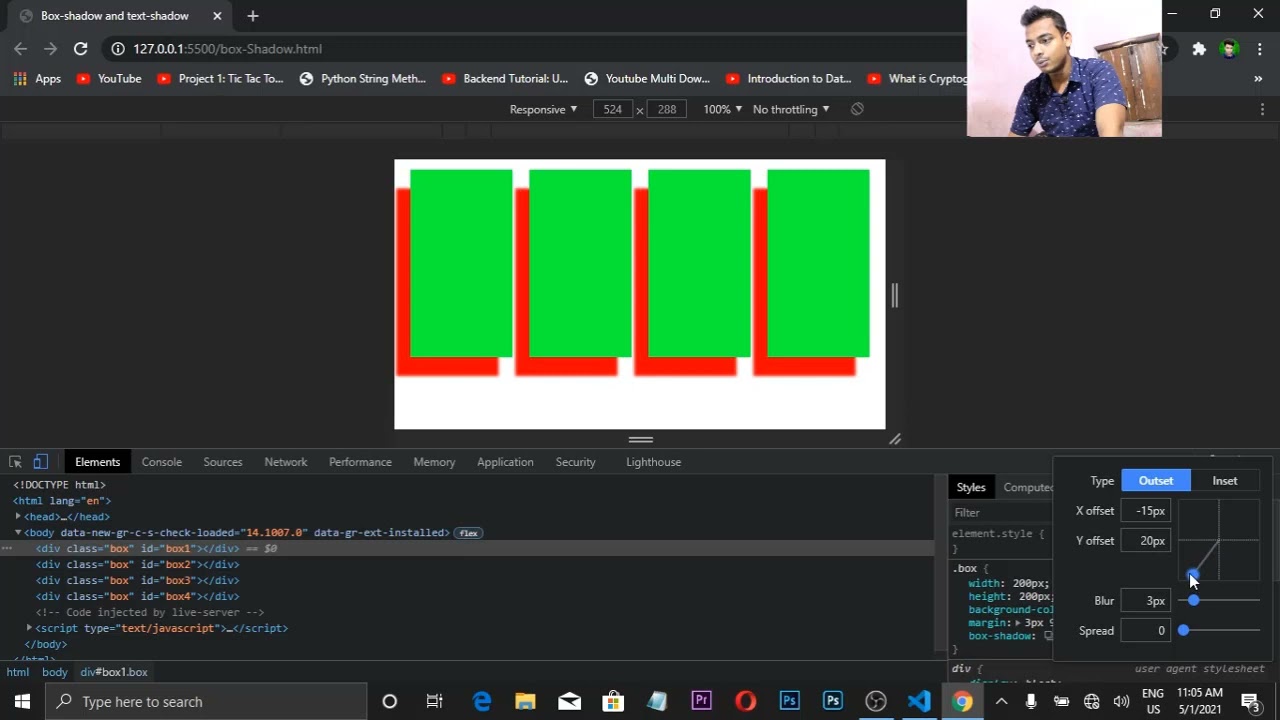1280x720 pixels.
Task: Open a new browser tab with plus icon
Action: pos(253,16)
